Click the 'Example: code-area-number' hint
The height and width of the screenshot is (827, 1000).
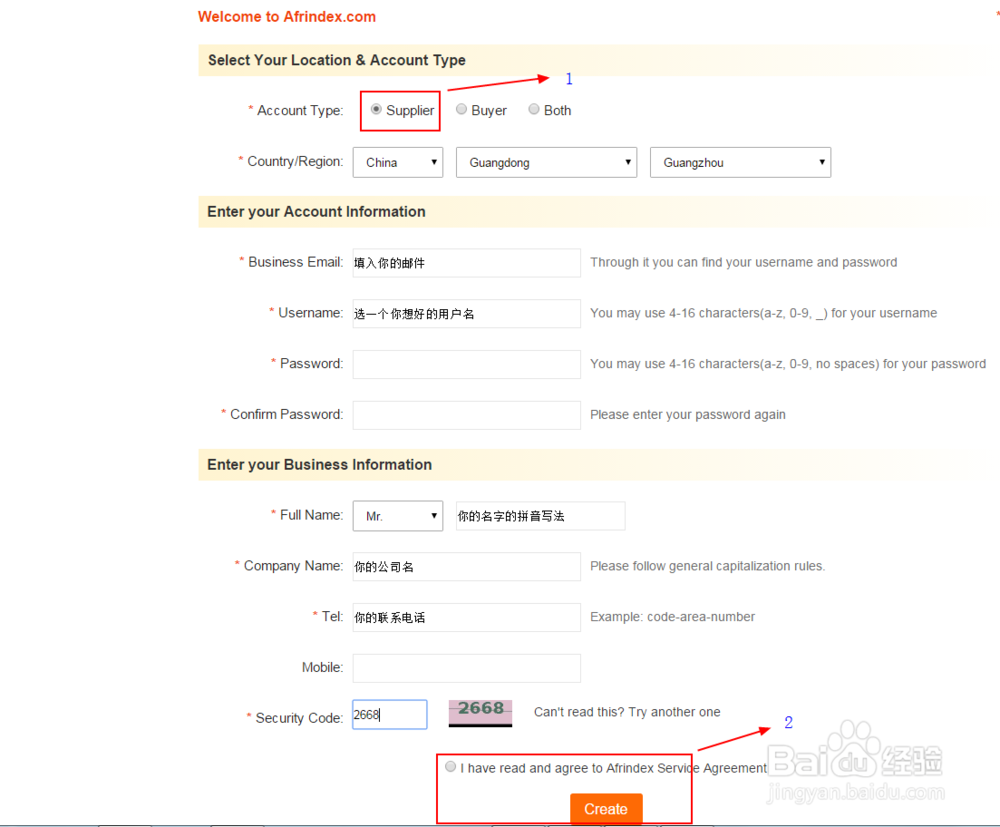coord(672,617)
